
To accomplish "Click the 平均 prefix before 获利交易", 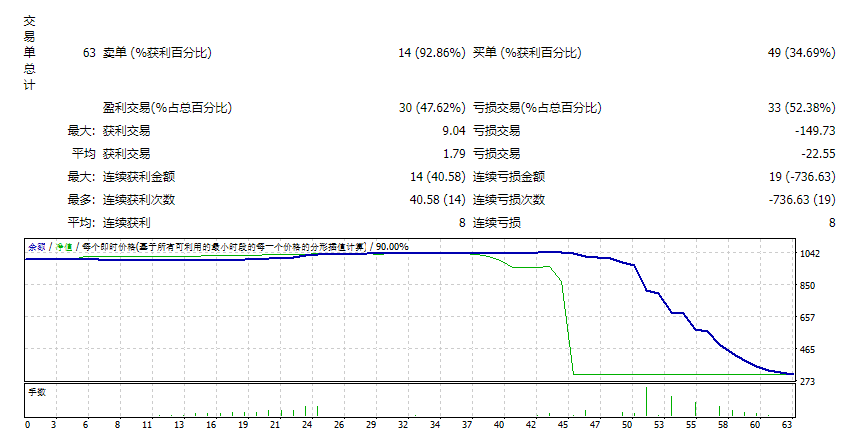I will pos(83,154).
